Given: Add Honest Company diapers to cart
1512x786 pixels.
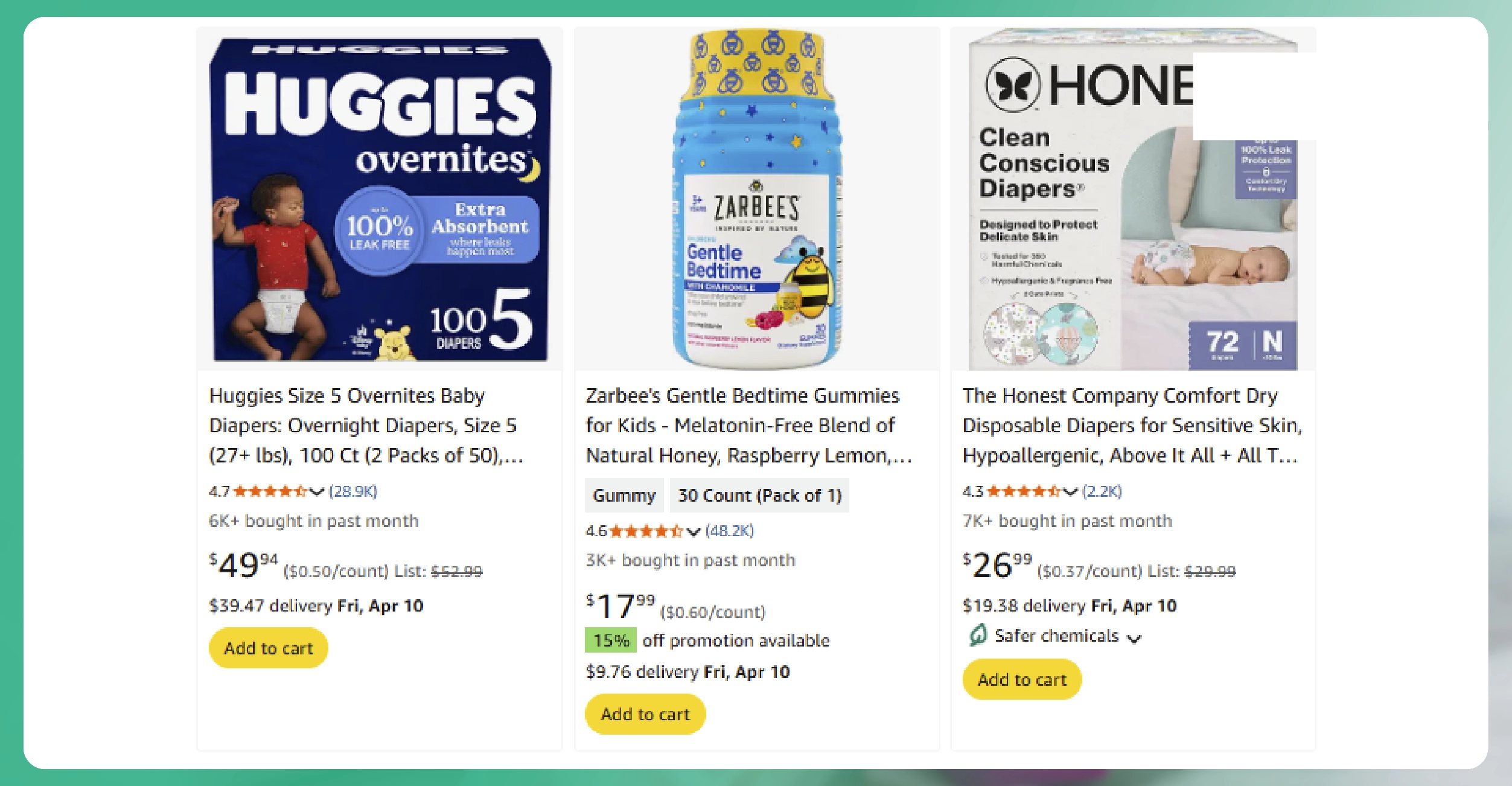Looking at the screenshot, I should tap(1021, 680).
